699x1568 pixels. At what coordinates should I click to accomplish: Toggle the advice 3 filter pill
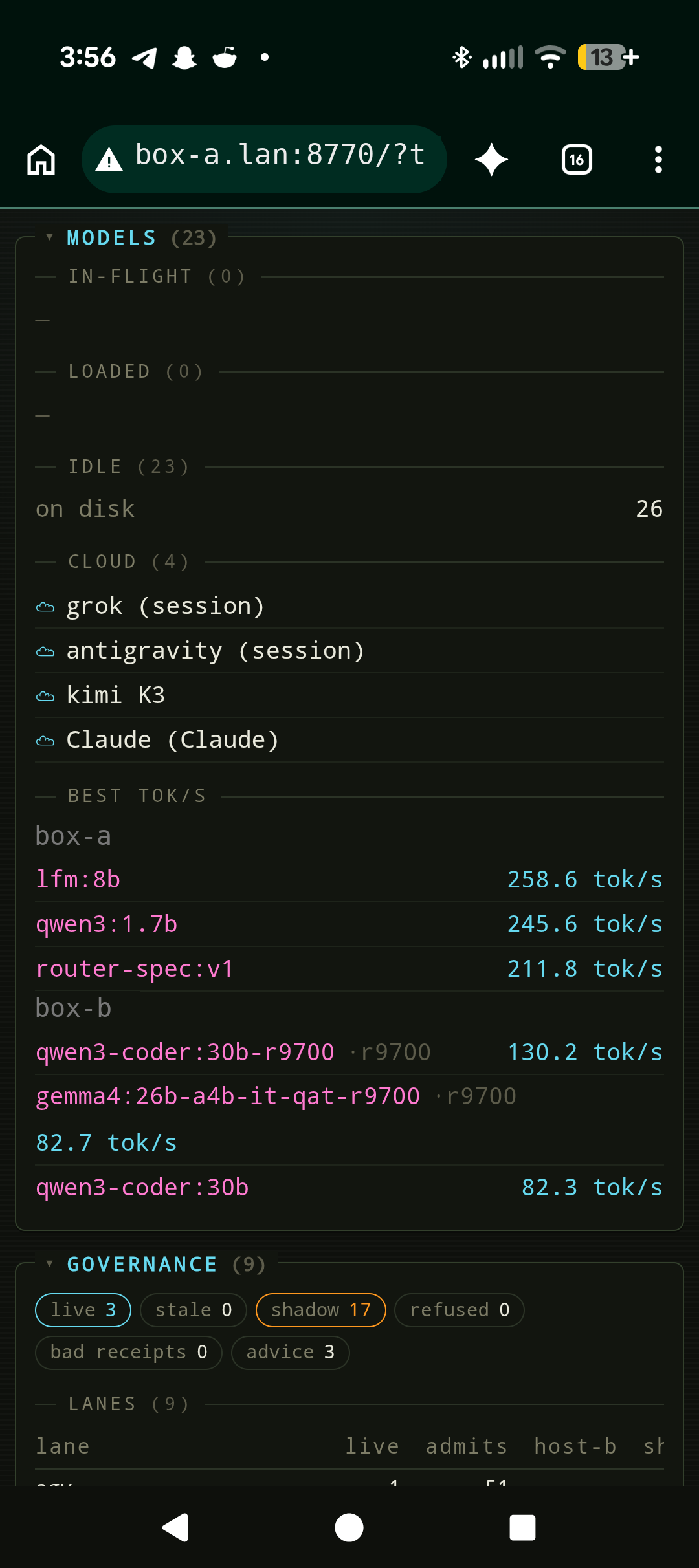click(291, 1352)
